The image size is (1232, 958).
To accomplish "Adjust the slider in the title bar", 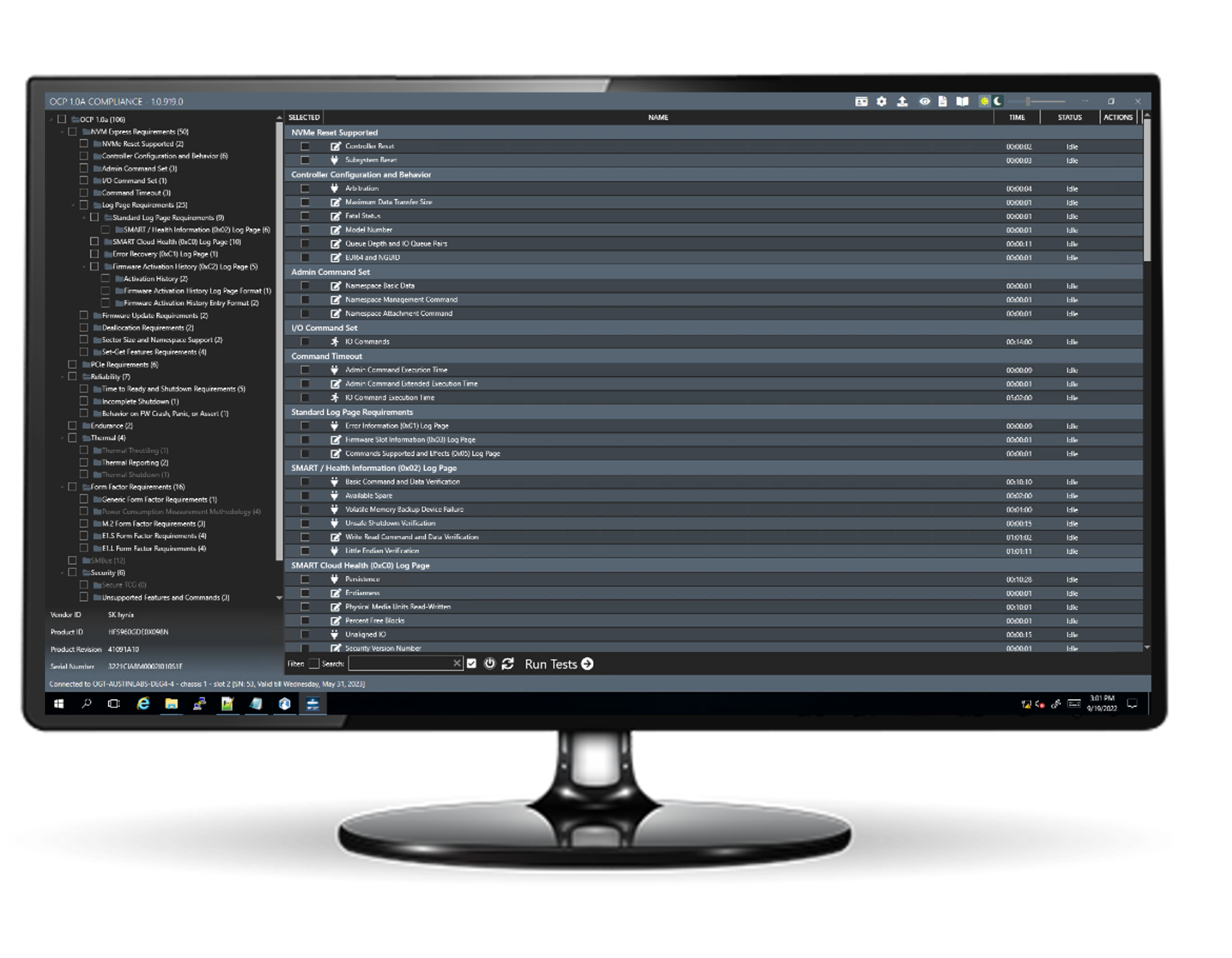I will 1028,101.
